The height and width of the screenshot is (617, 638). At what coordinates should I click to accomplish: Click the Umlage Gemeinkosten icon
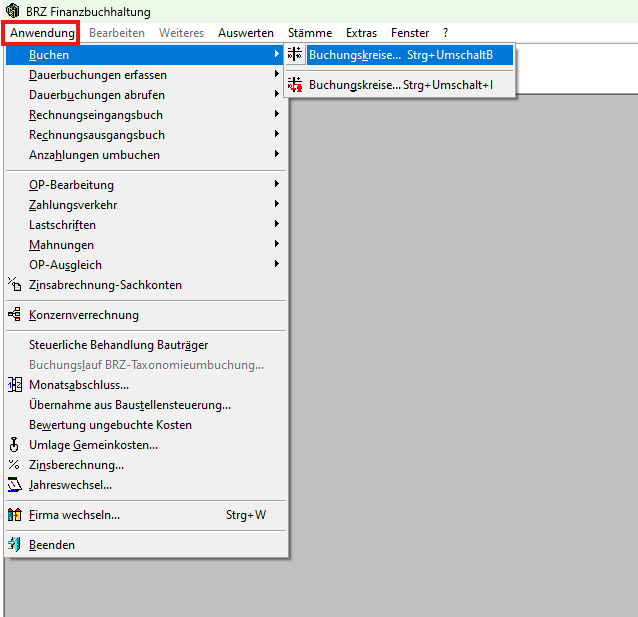click(14, 445)
